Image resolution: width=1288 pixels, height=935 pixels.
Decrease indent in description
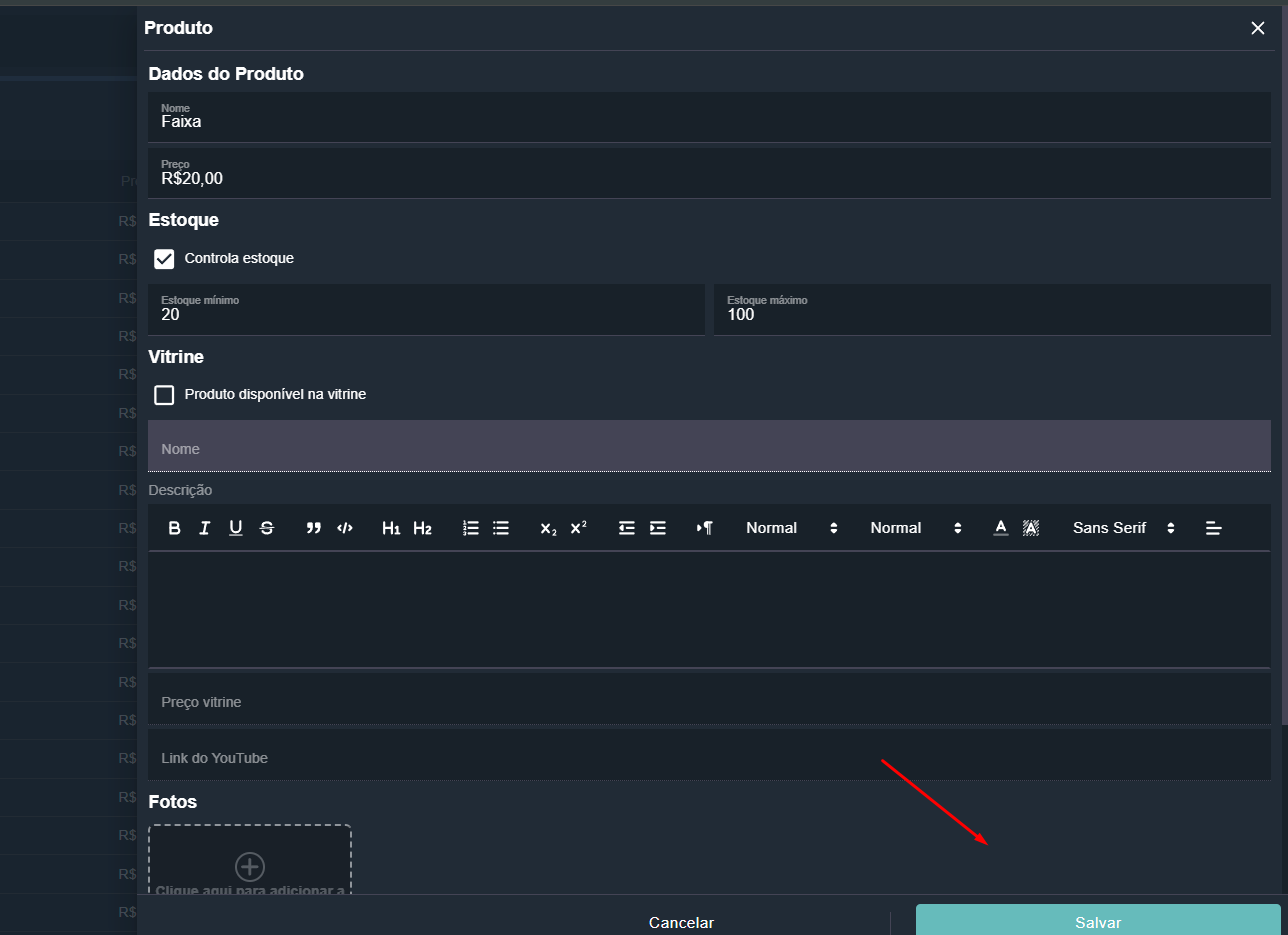[626, 528]
